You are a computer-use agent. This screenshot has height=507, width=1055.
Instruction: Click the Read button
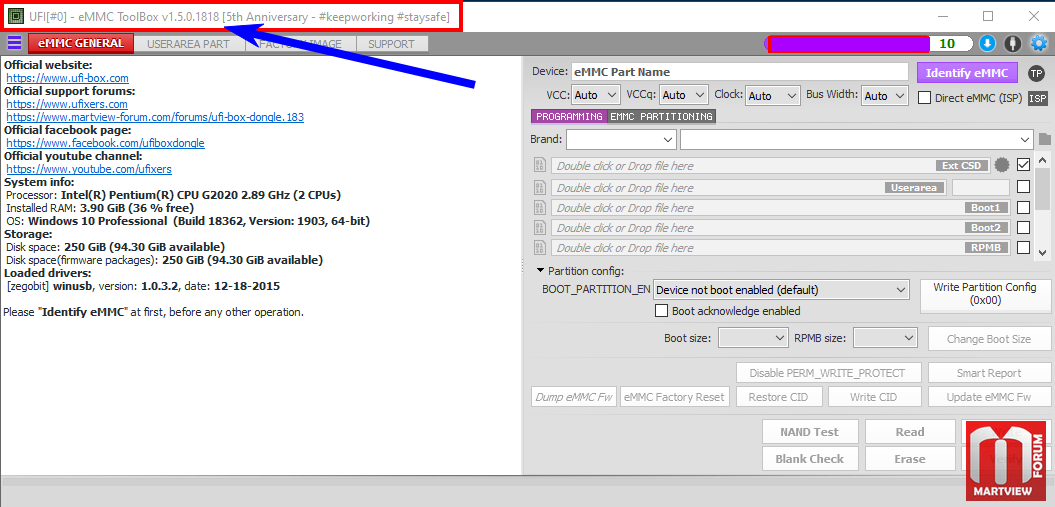coord(910,432)
